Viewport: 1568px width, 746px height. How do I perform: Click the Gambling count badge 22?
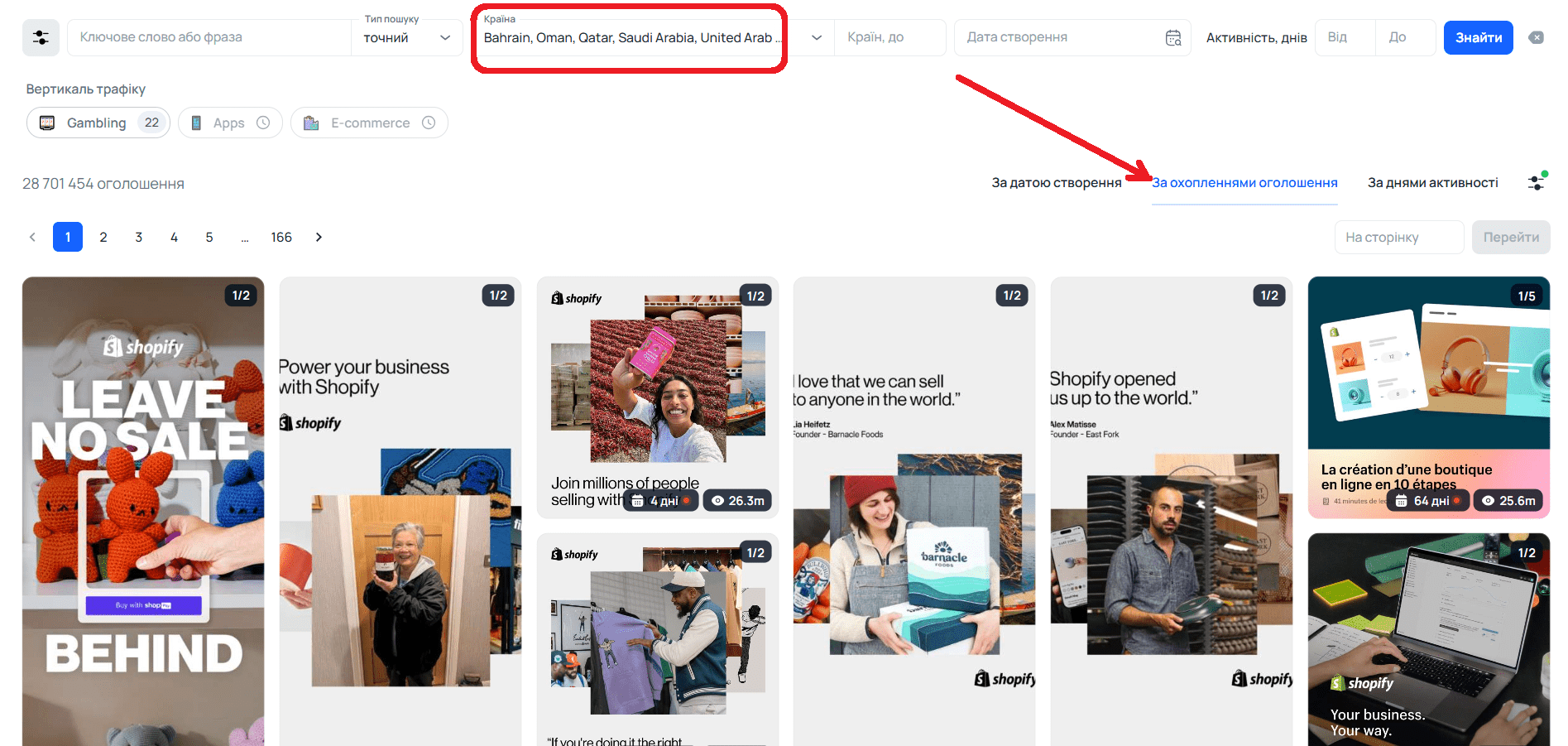[151, 123]
